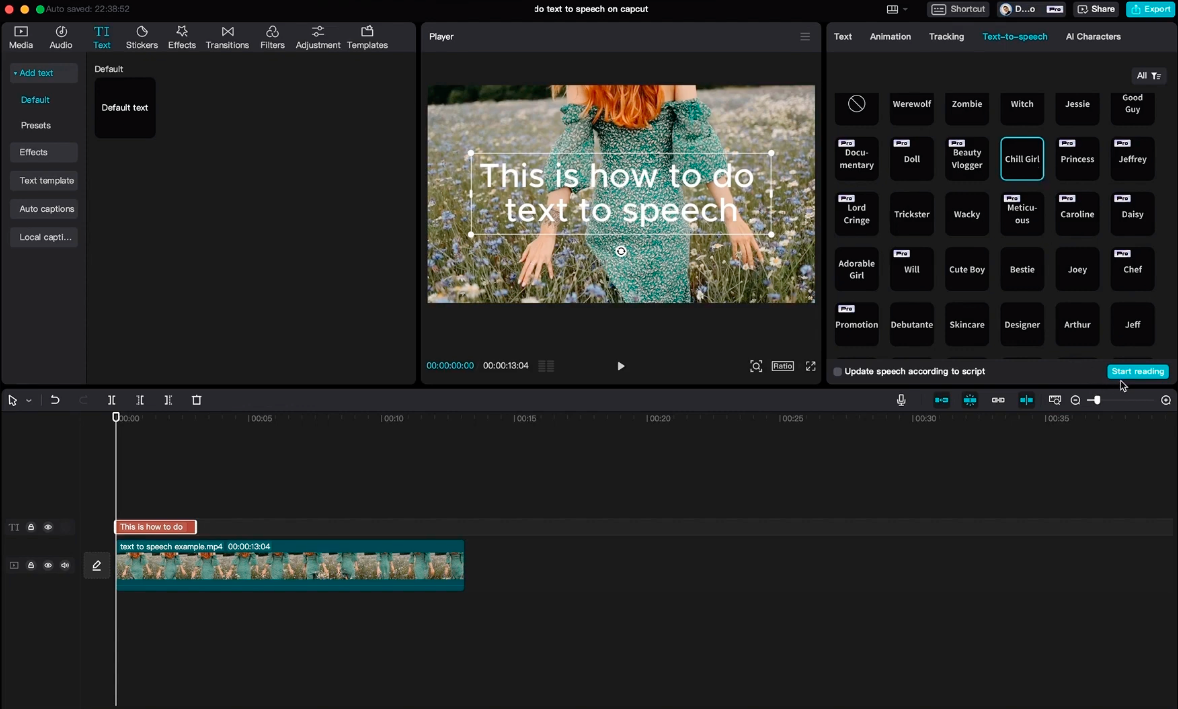
Task: Select Auto captions in the sidebar
Action: tap(44, 208)
